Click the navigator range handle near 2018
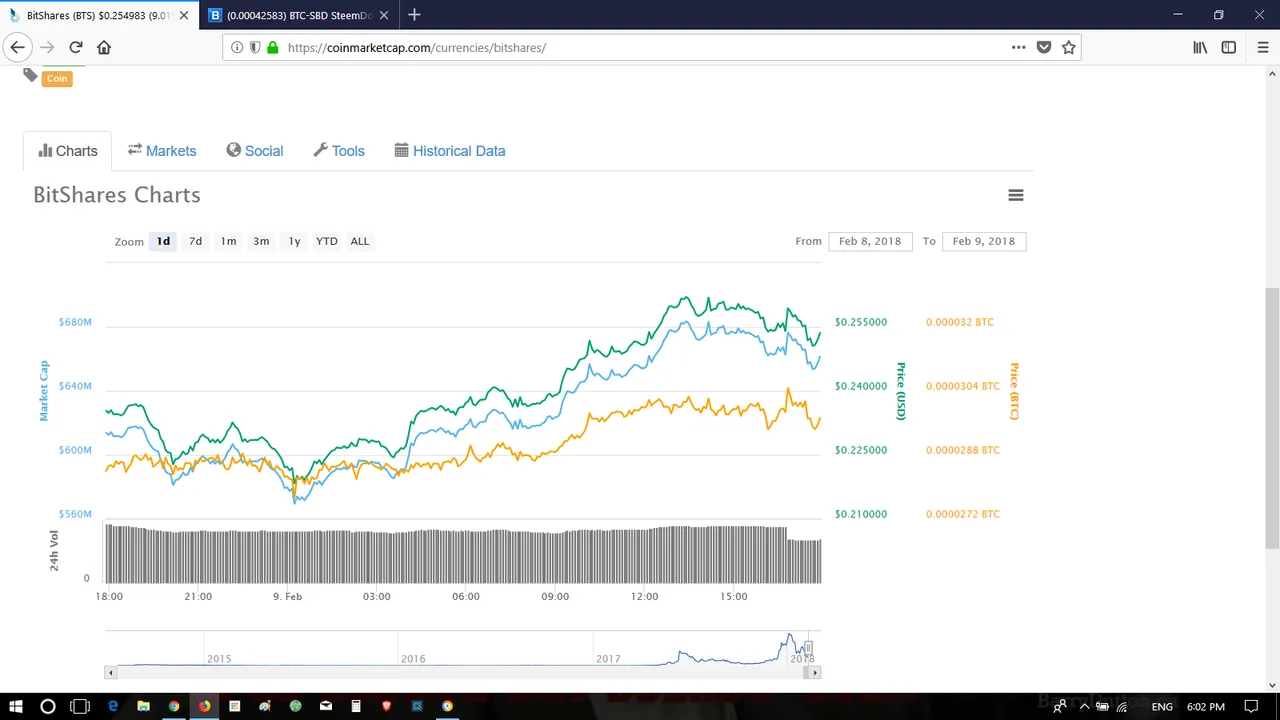 coord(809,648)
